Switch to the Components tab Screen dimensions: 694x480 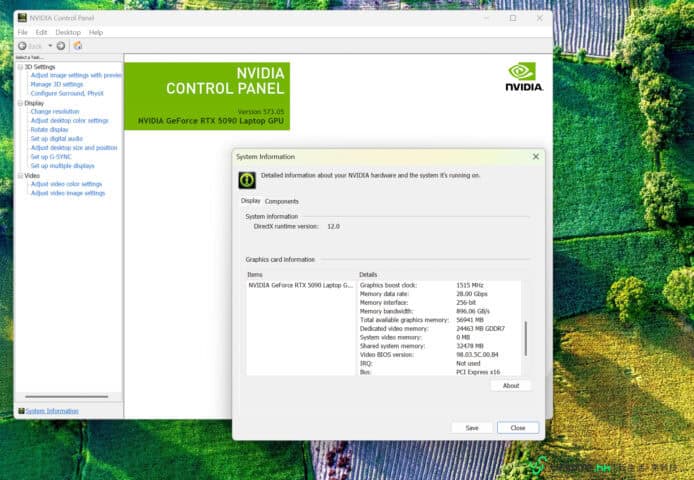[281, 201]
